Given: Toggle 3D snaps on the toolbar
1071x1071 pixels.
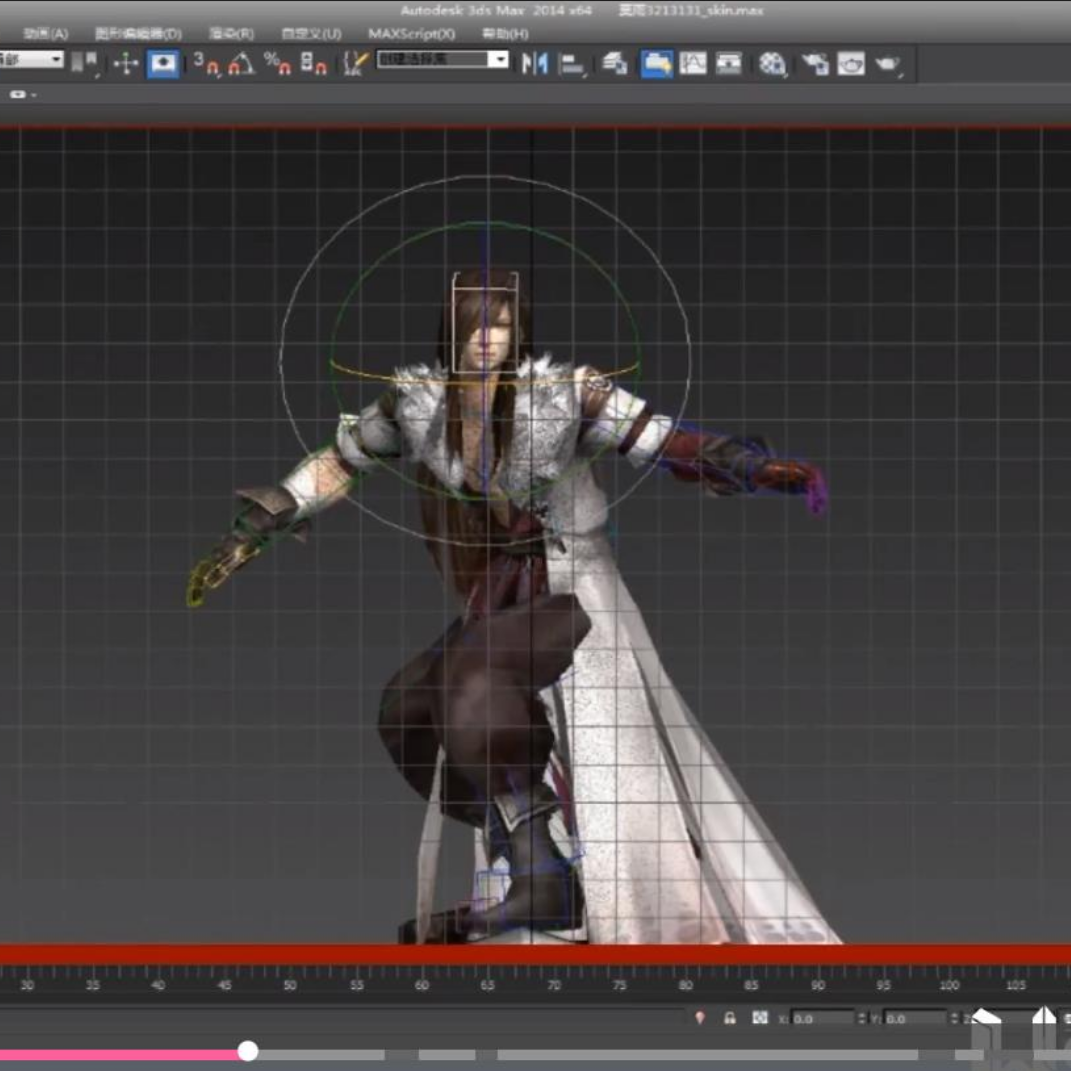Looking at the screenshot, I should click(206, 64).
